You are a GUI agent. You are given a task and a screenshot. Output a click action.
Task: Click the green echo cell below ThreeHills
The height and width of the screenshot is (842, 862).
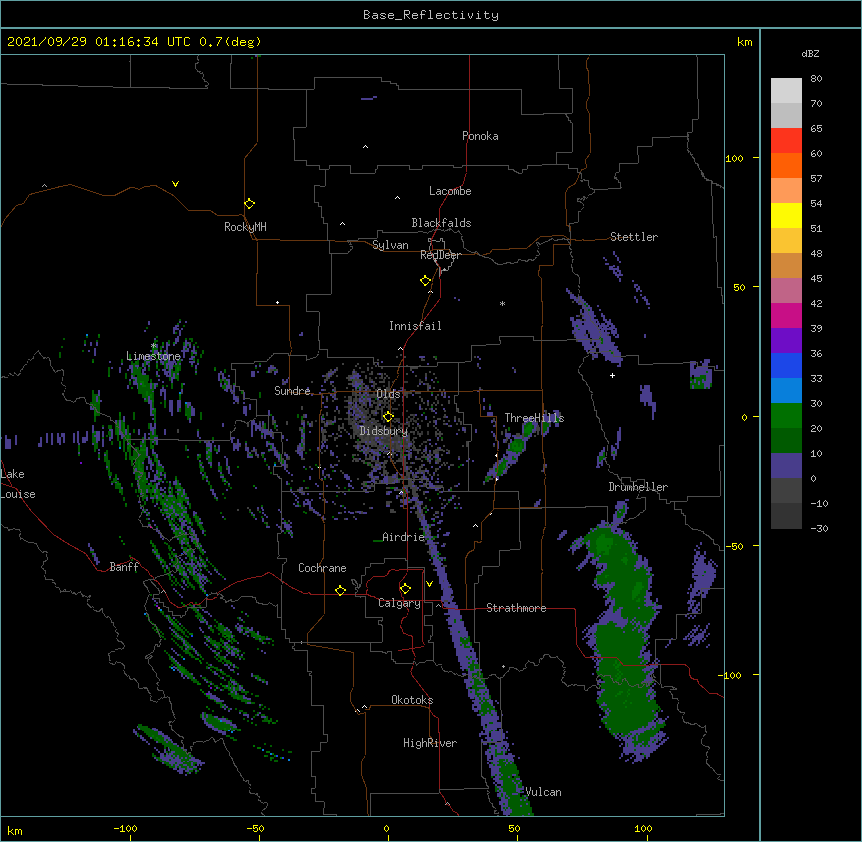[x=517, y=444]
